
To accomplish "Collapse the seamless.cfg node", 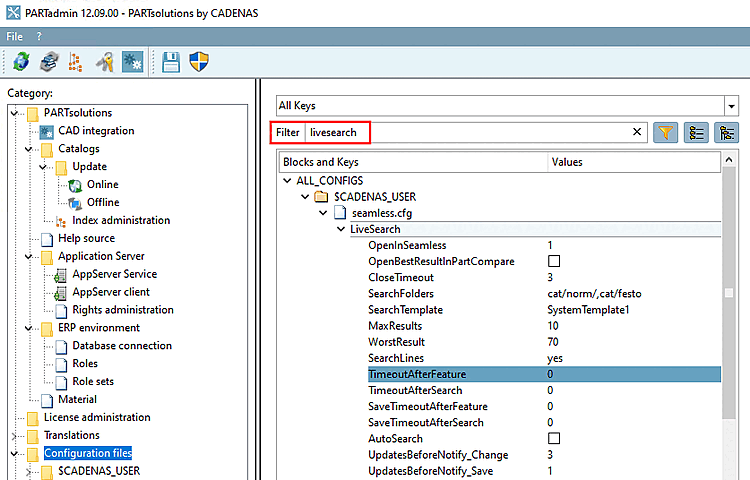I will coord(324,213).
